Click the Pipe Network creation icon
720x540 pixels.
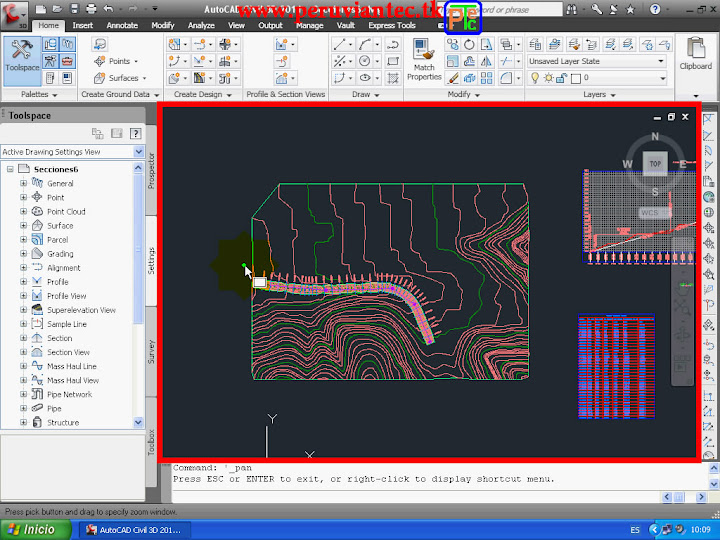pos(225,78)
